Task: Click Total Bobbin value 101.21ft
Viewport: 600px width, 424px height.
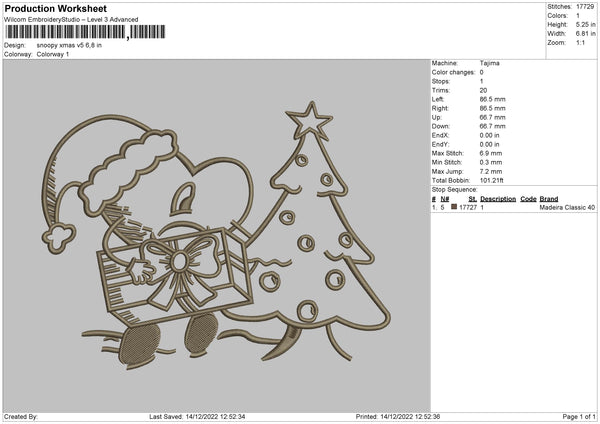Action: coord(492,181)
